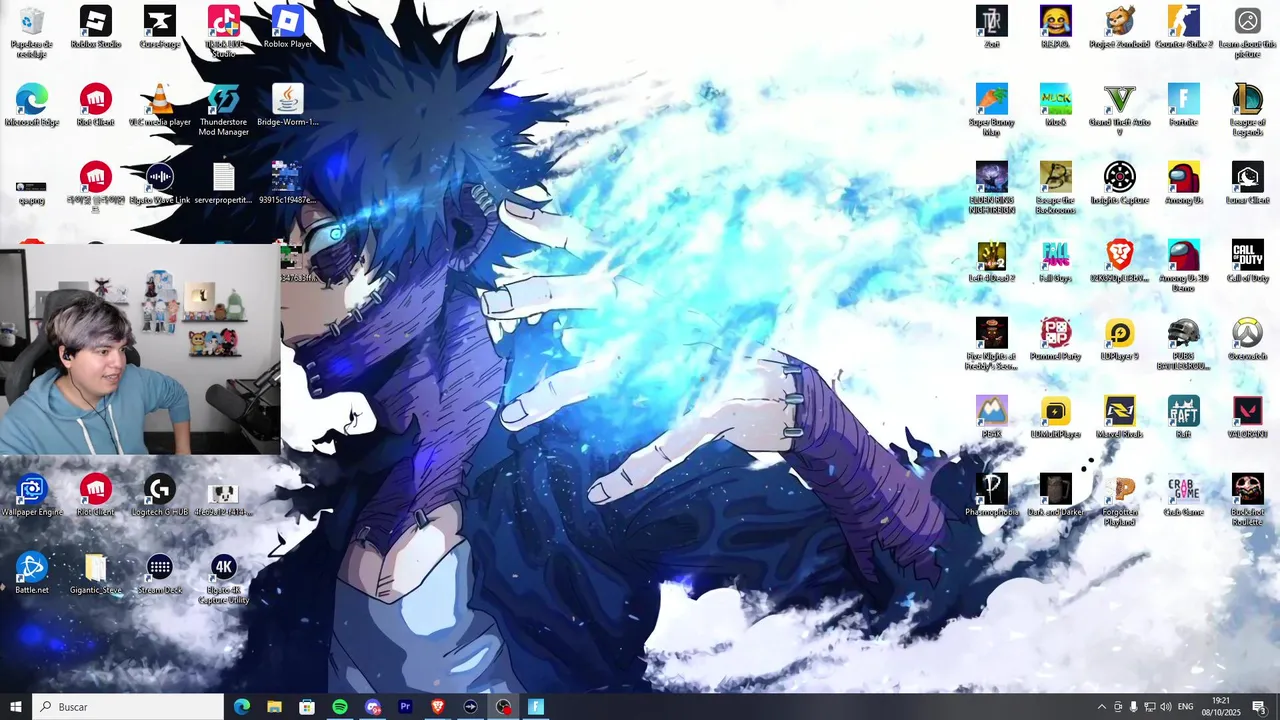This screenshot has width=1280, height=720.
Task: Open the Papelera de reciclaje recycle bin
Action: 32,31
